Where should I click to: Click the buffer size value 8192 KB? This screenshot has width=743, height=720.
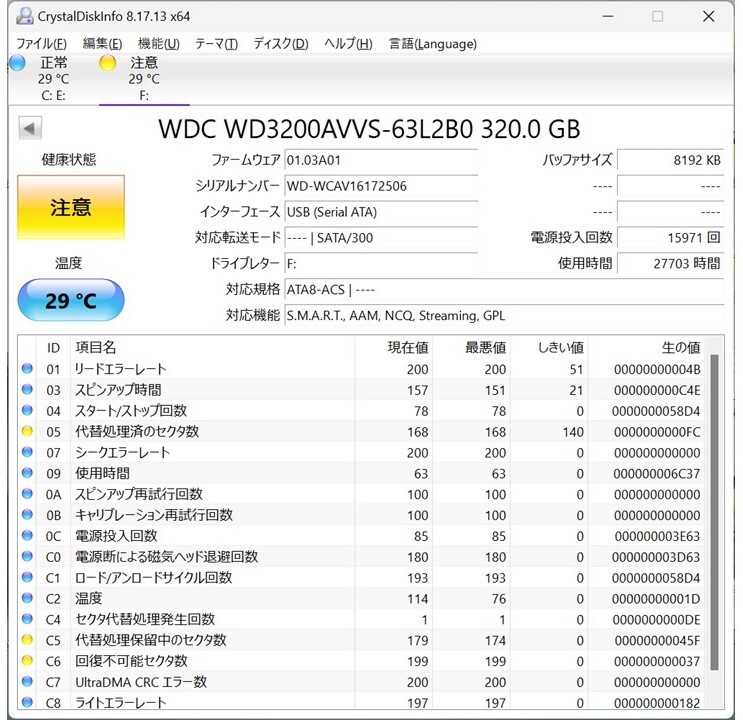click(x=671, y=160)
